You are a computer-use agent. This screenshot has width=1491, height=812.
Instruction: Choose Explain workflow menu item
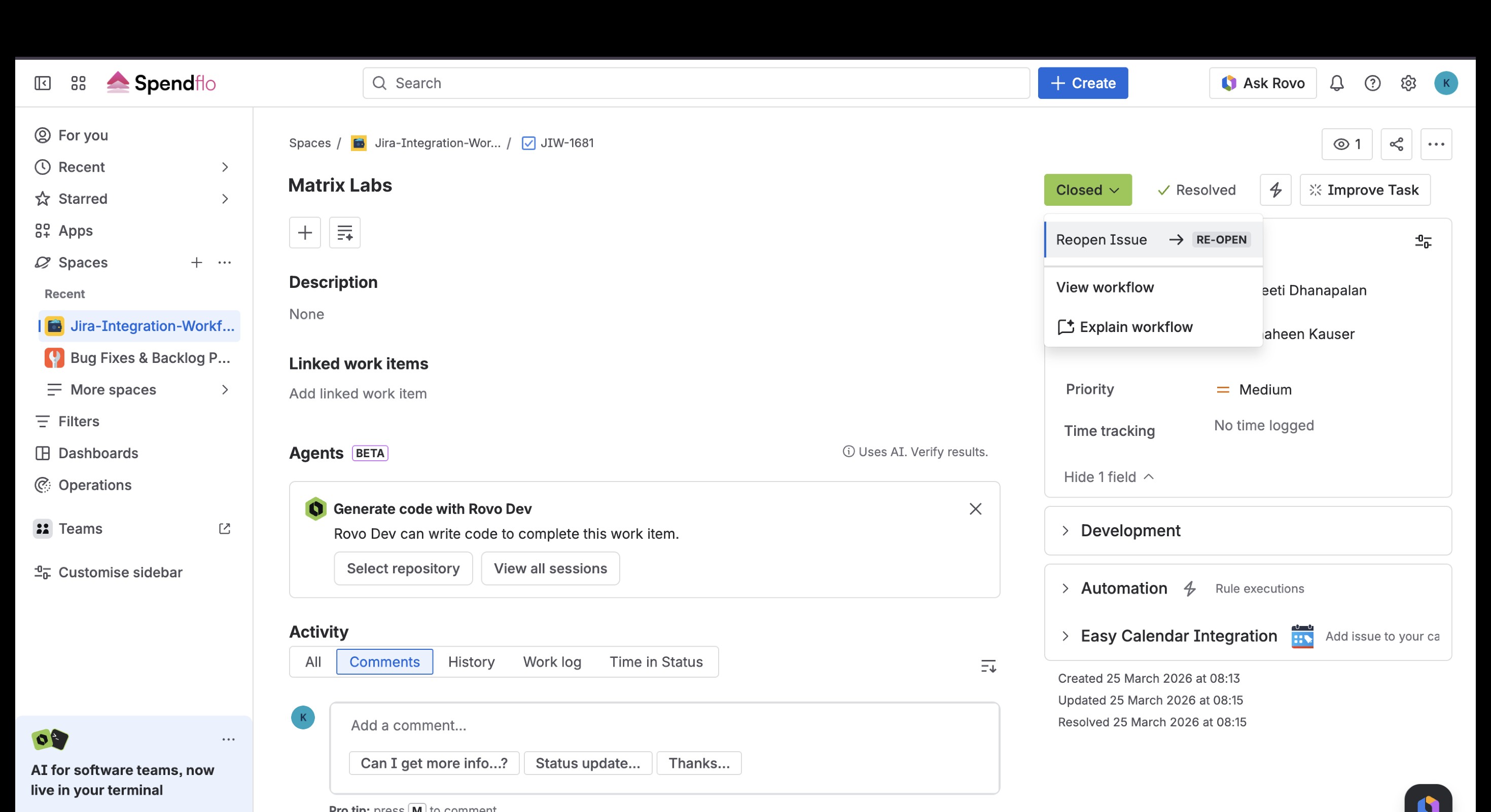point(1153,327)
